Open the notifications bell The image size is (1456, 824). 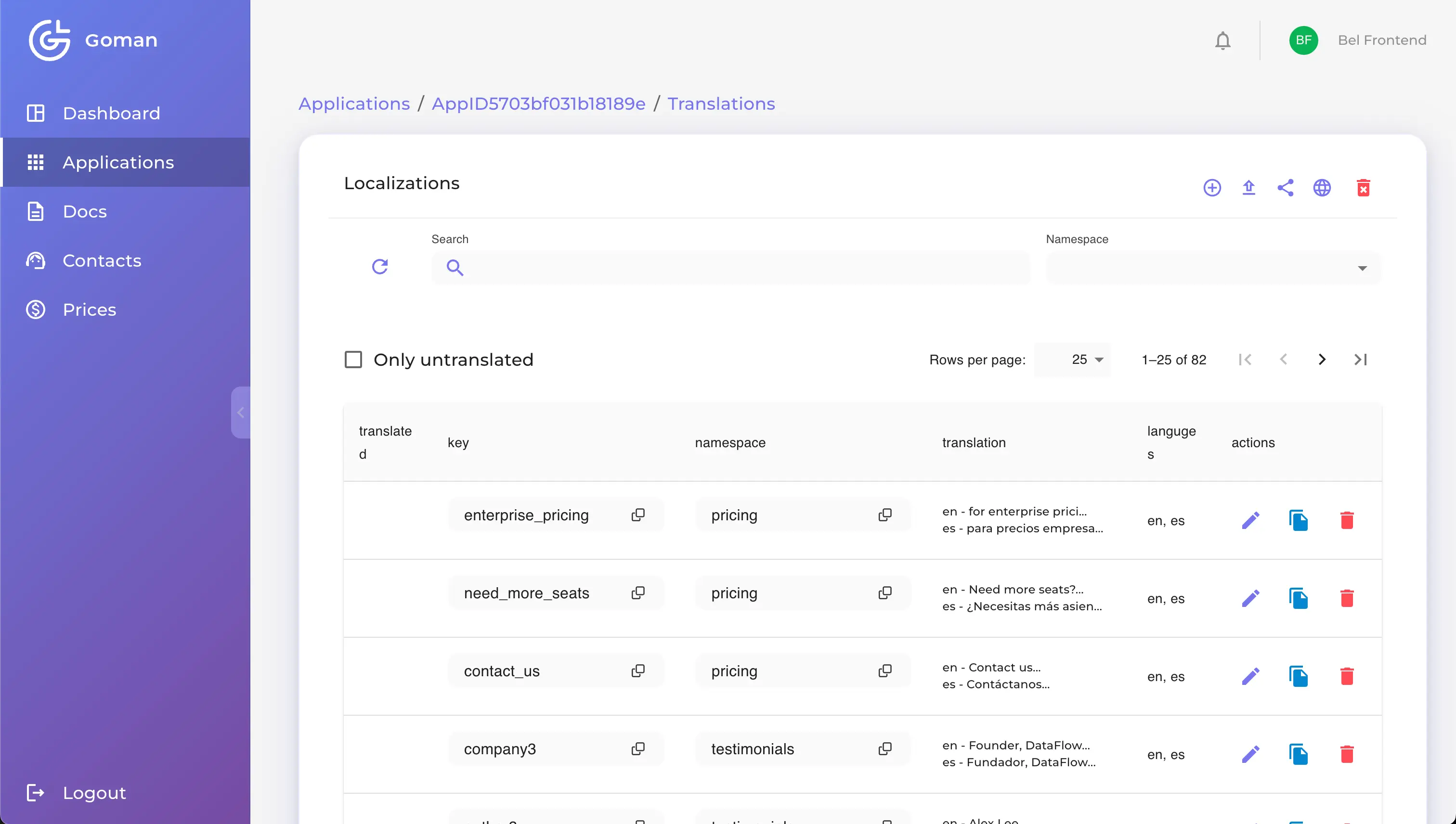[x=1223, y=41]
